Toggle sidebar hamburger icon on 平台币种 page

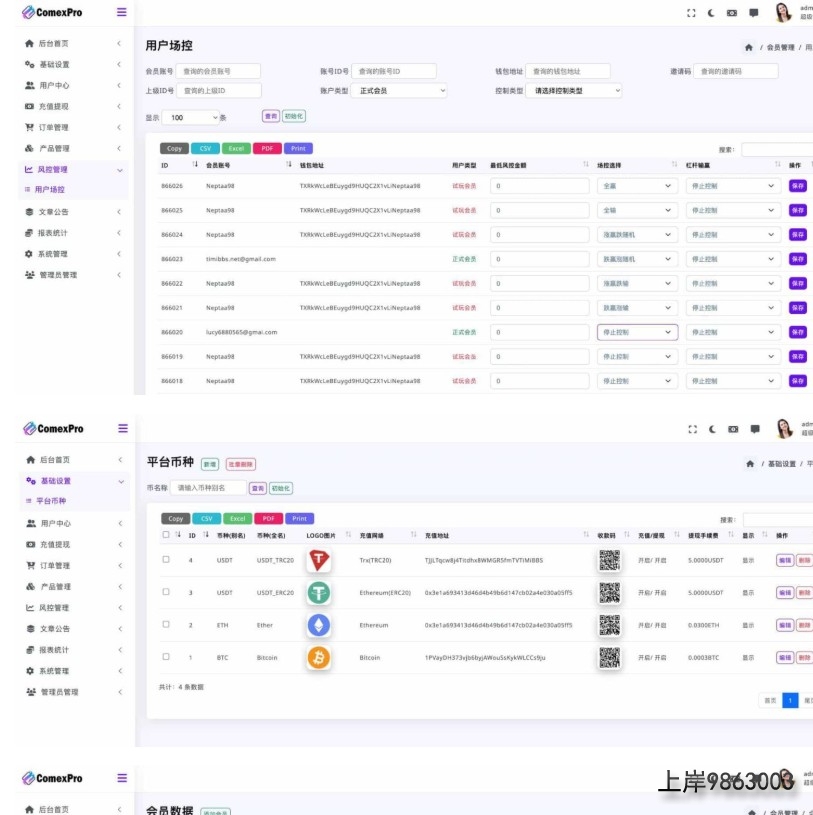[x=123, y=428]
